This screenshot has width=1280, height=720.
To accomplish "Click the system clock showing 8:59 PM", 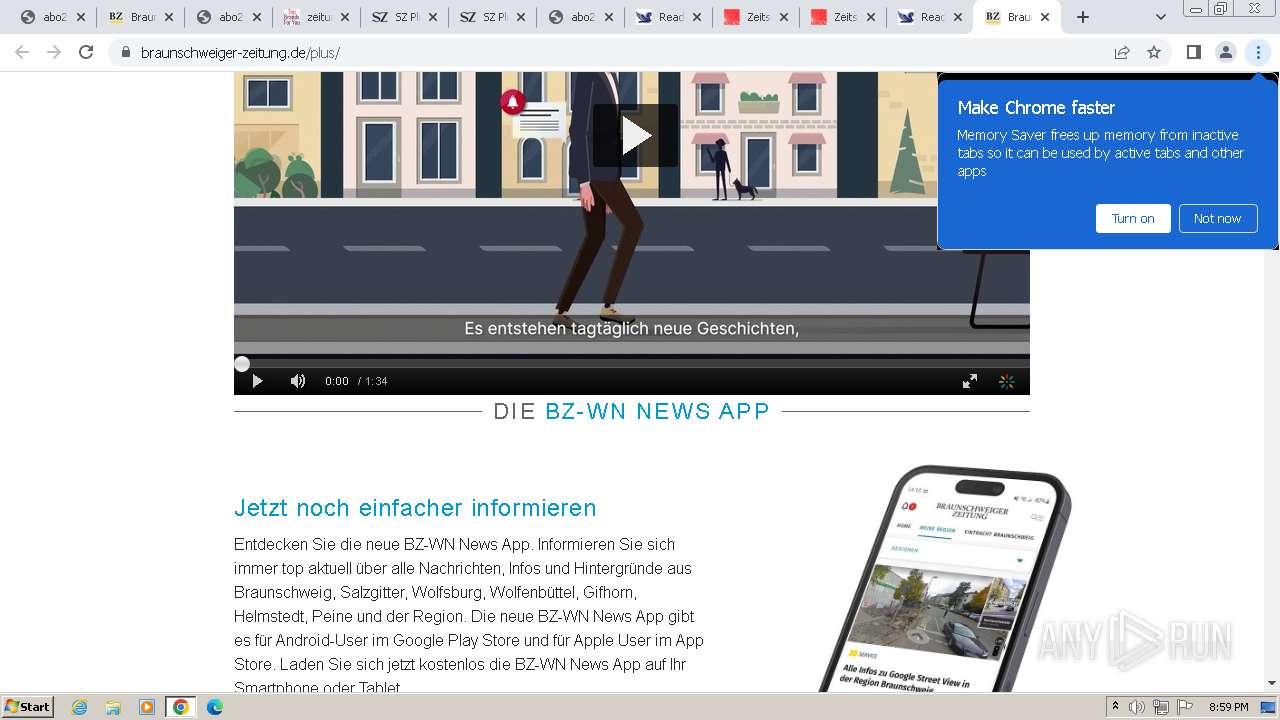I will (1228, 707).
